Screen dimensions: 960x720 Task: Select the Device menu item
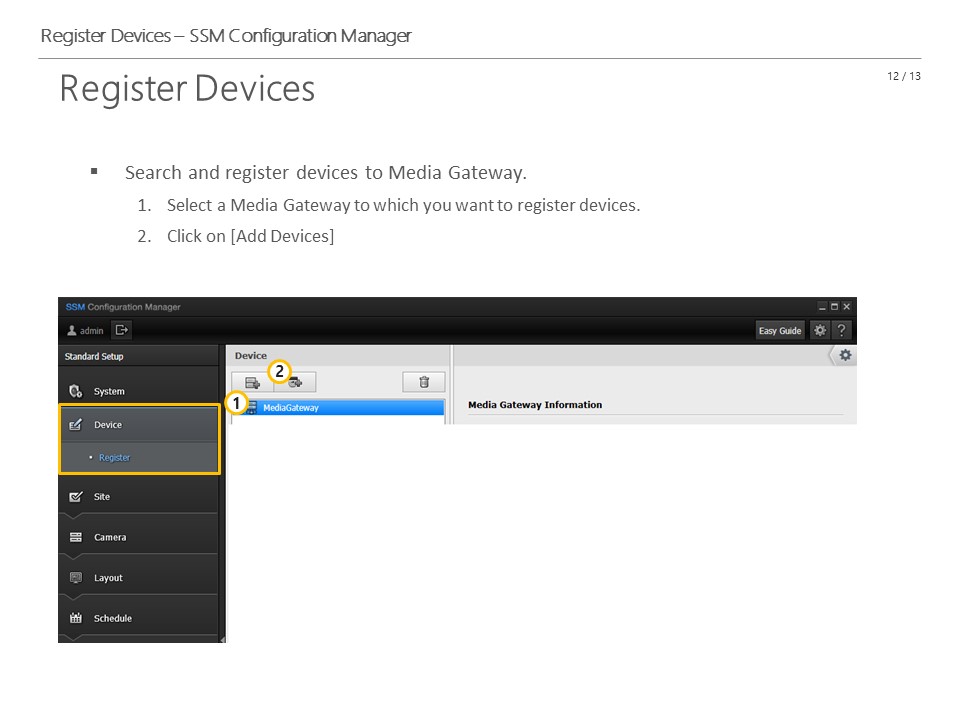(139, 424)
